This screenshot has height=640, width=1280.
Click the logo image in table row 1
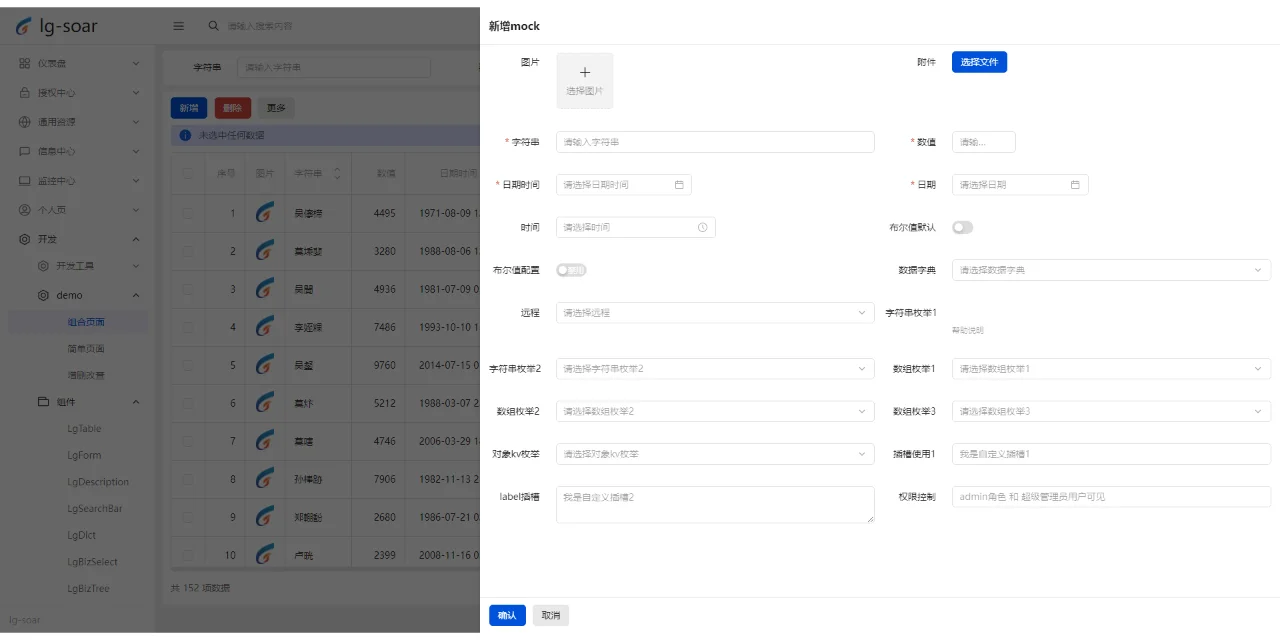pyautogui.click(x=265, y=213)
